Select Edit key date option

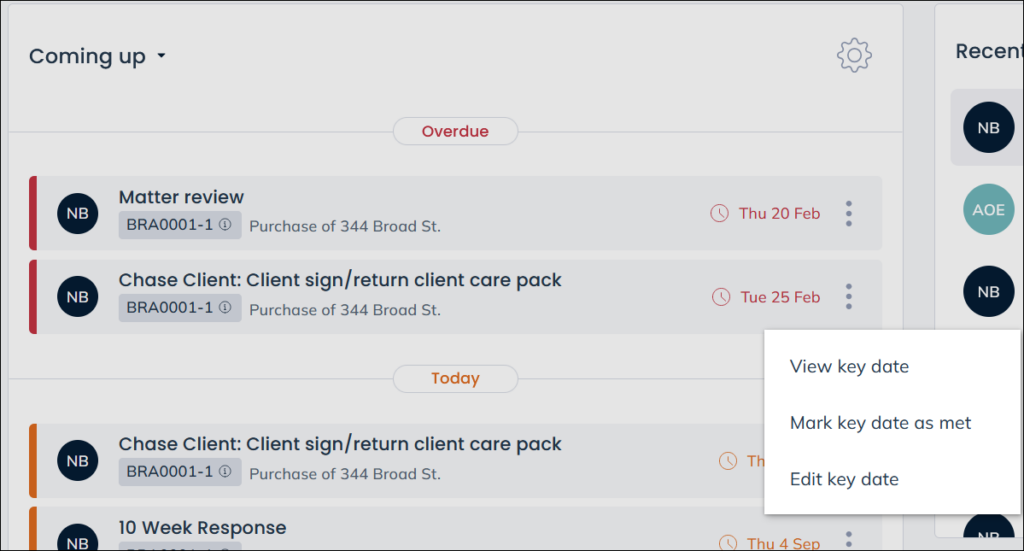[x=844, y=479]
